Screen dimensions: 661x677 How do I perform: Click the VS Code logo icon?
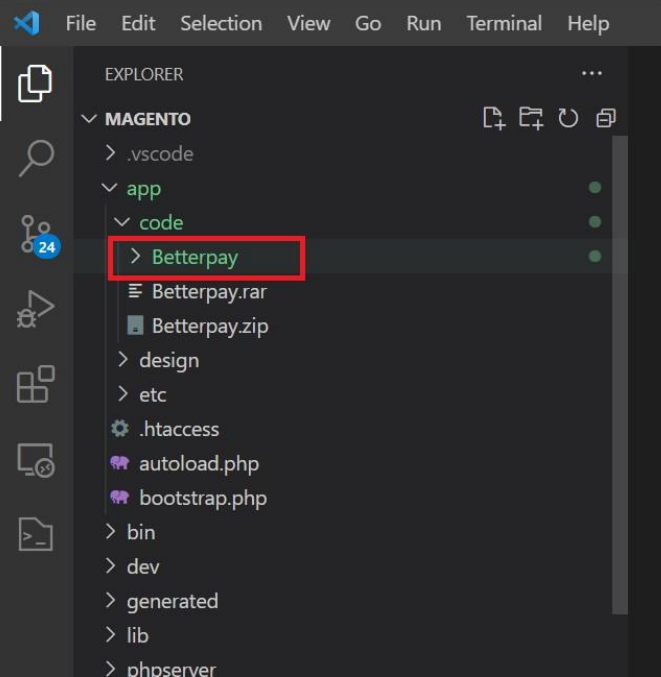pyautogui.click(x=27, y=23)
